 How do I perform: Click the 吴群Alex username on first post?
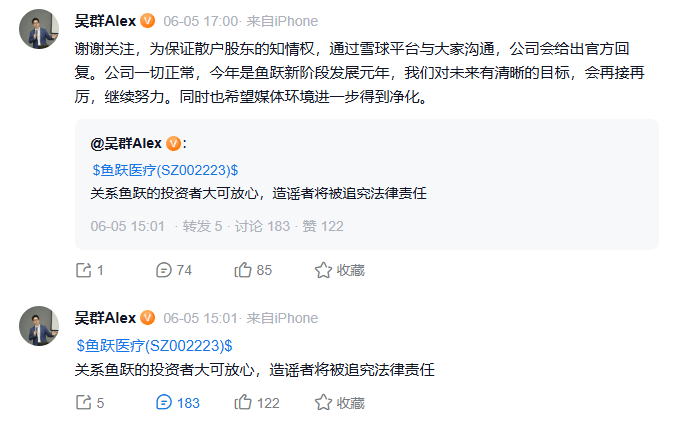click(x=105, y=21)
